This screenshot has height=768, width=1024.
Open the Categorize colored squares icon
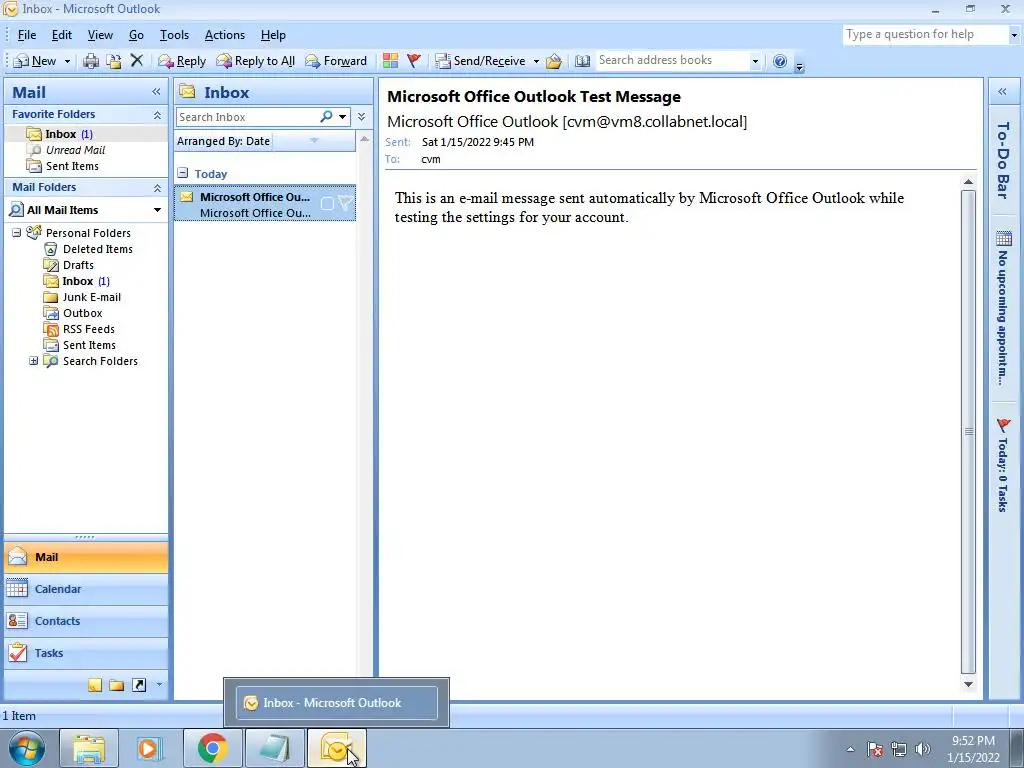391,61
